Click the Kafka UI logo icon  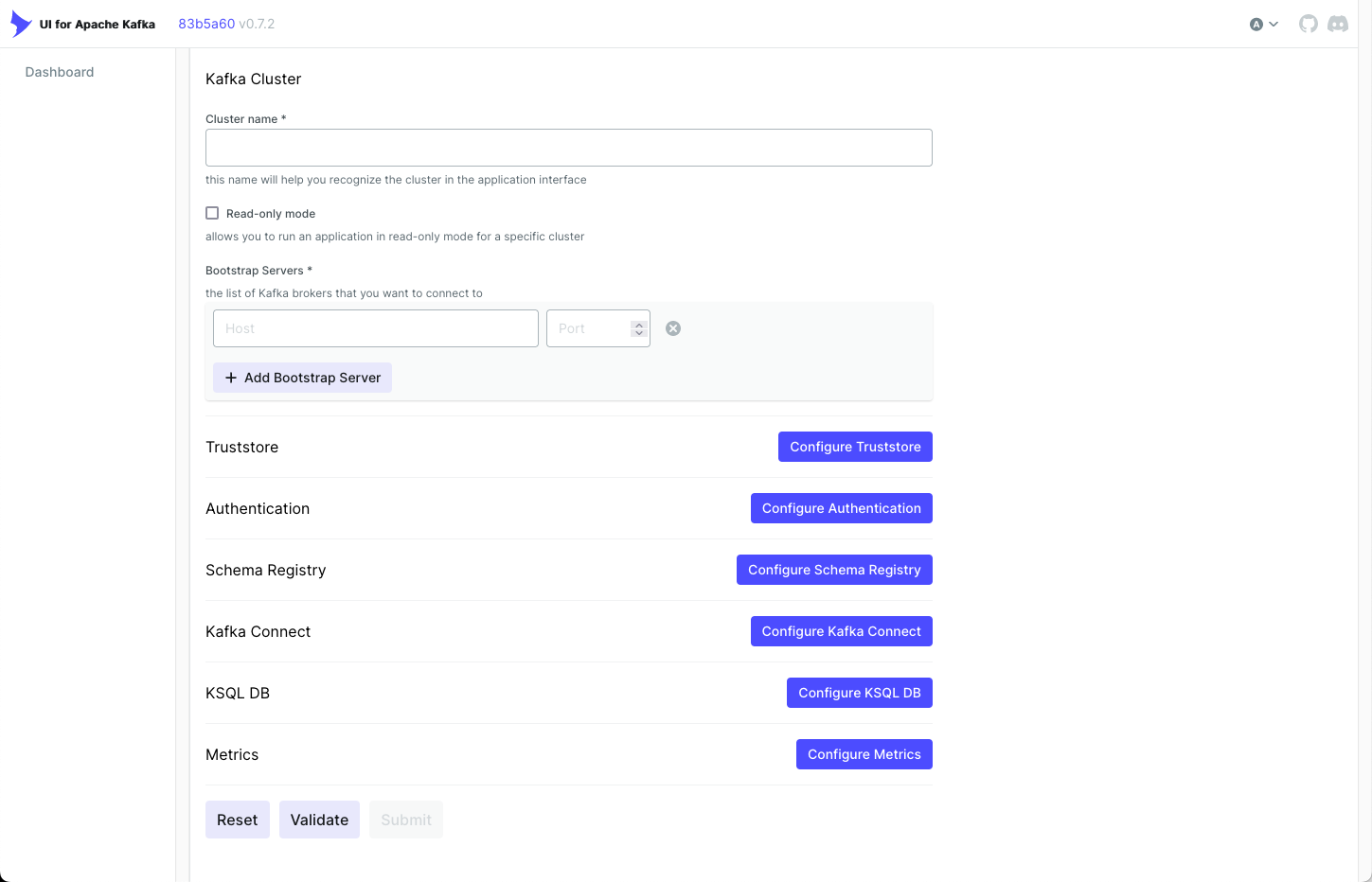21,24
